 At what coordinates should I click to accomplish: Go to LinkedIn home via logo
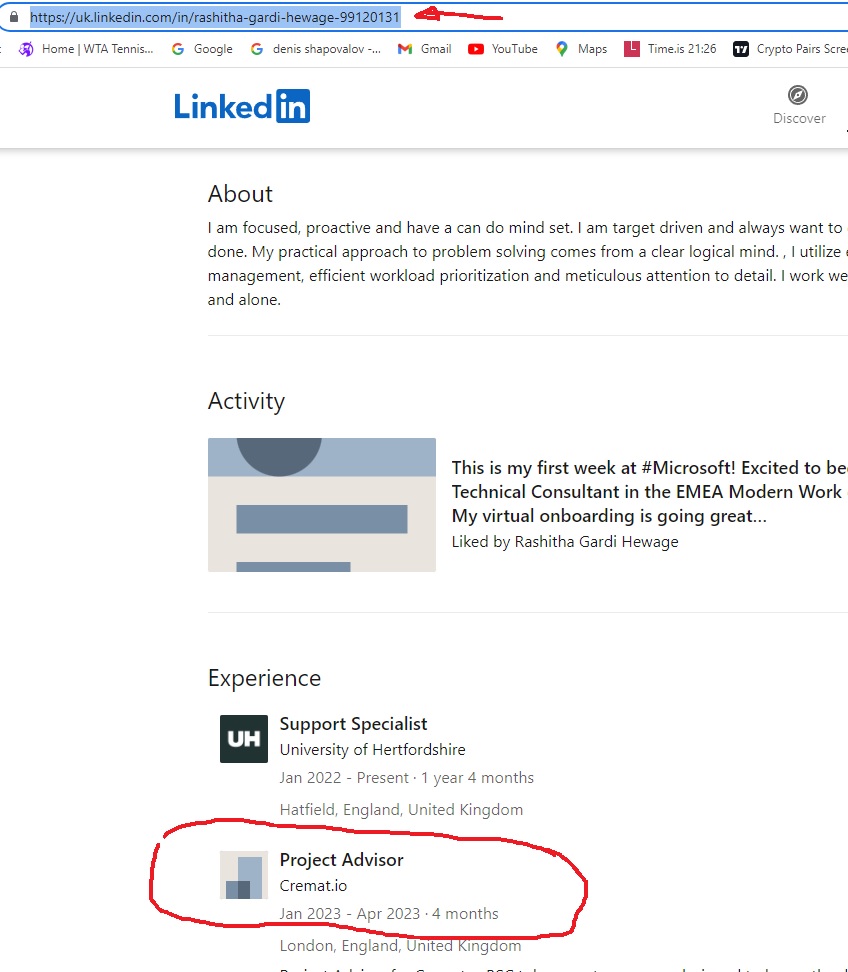(242, 107)
